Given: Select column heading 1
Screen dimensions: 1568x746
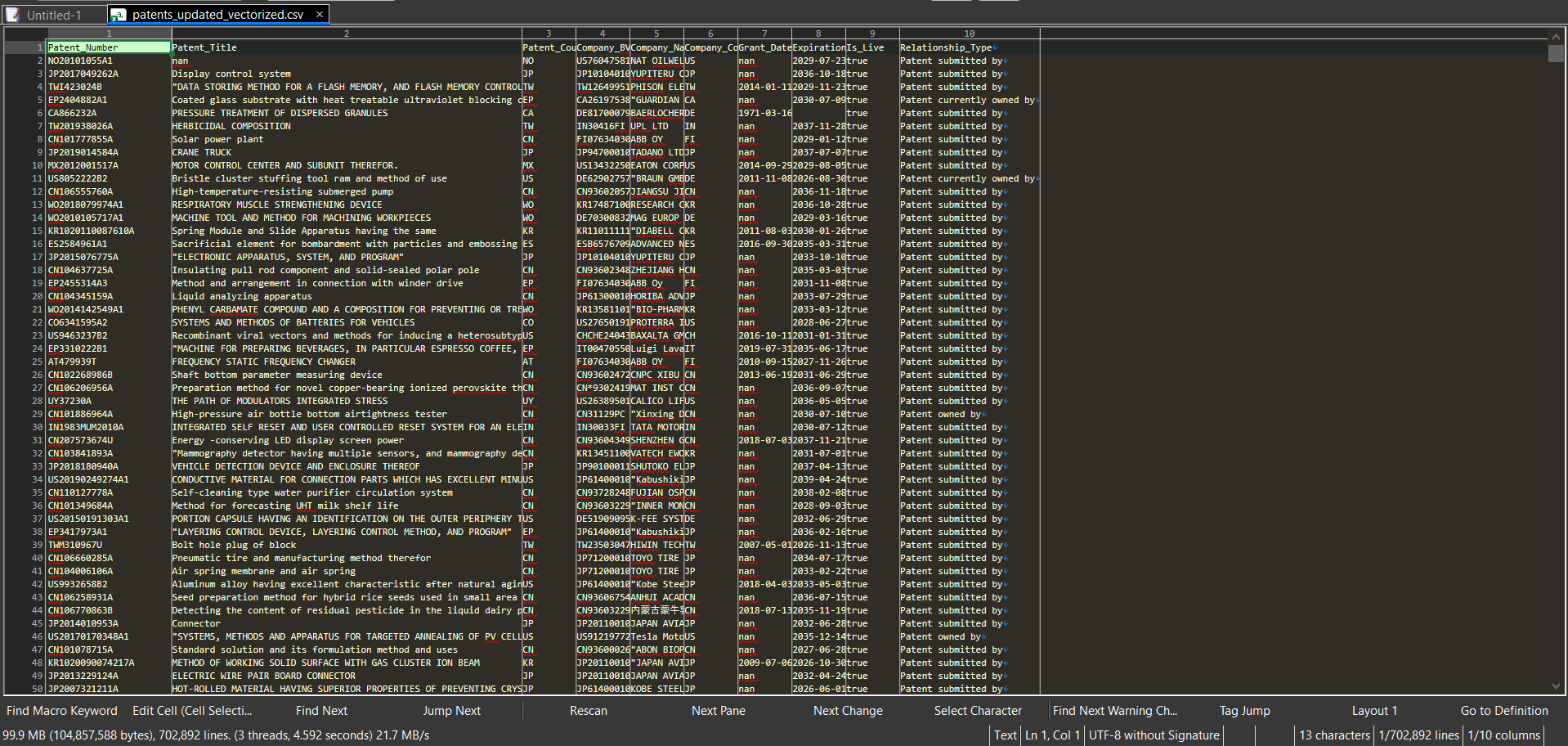Looking at the screenshot, I should 109,34.
